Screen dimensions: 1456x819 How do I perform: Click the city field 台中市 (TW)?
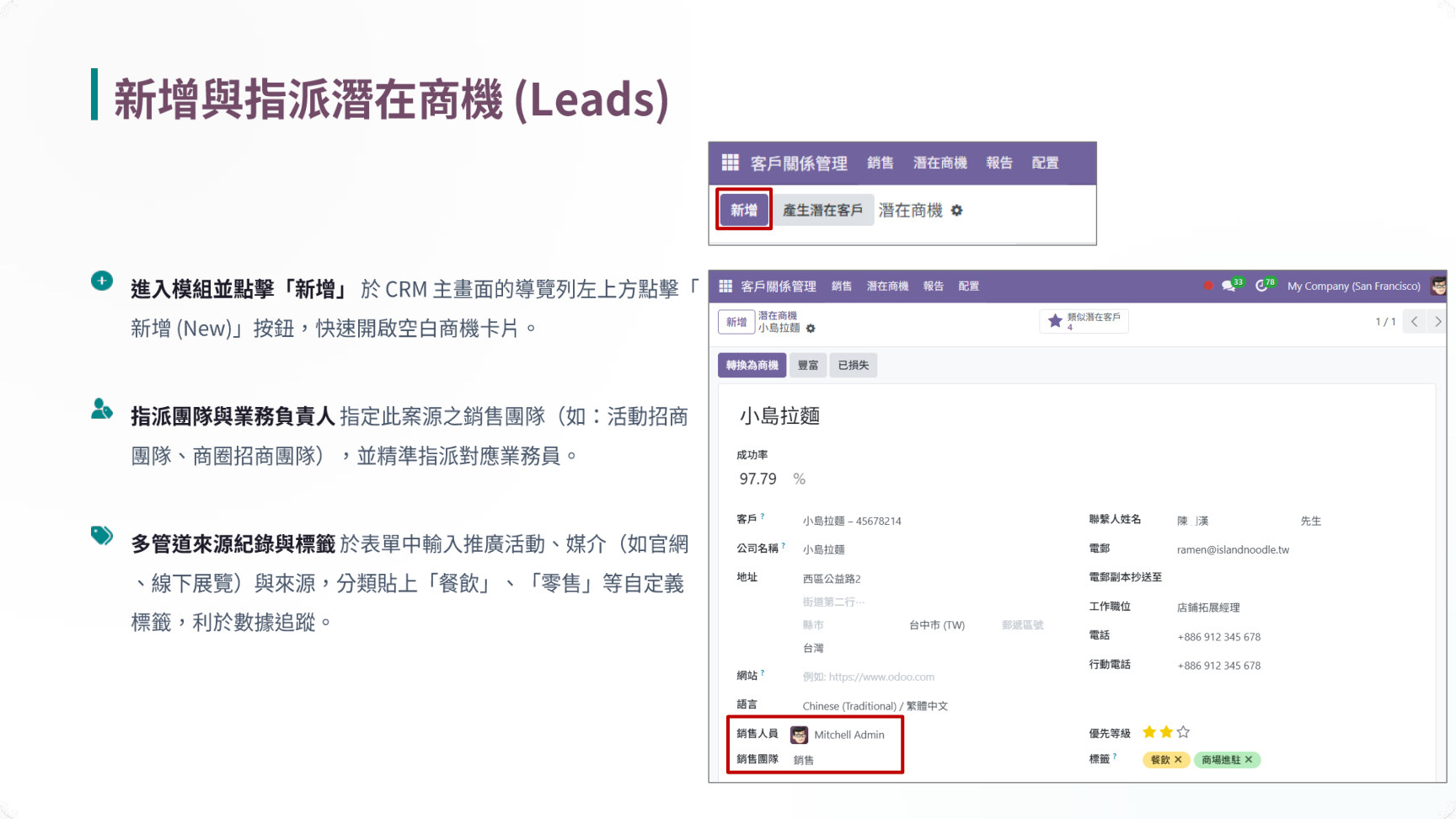[936, 625]
